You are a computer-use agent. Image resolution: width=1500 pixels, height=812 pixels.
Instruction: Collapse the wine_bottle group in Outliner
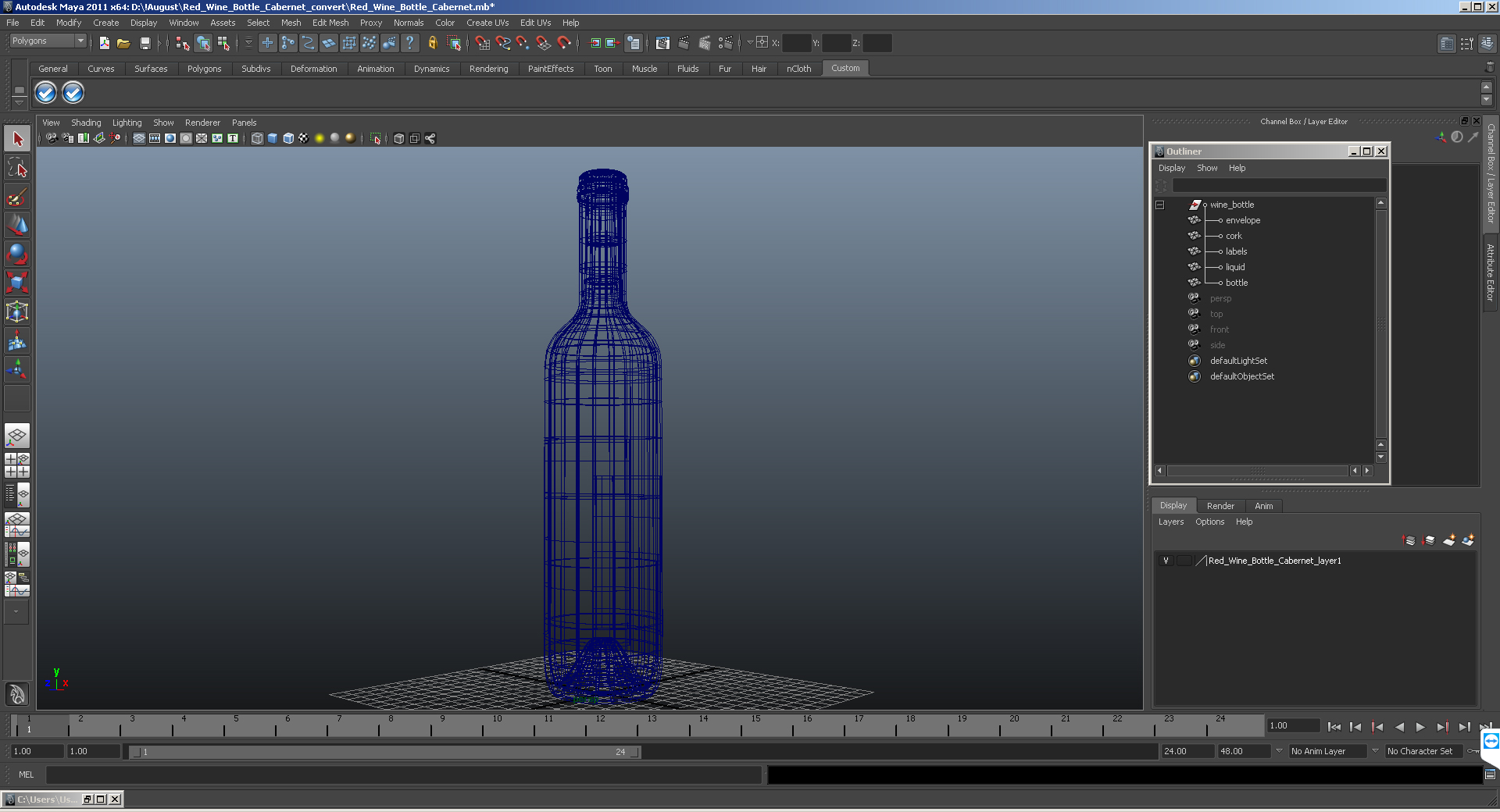click(x=1160, y=205)
